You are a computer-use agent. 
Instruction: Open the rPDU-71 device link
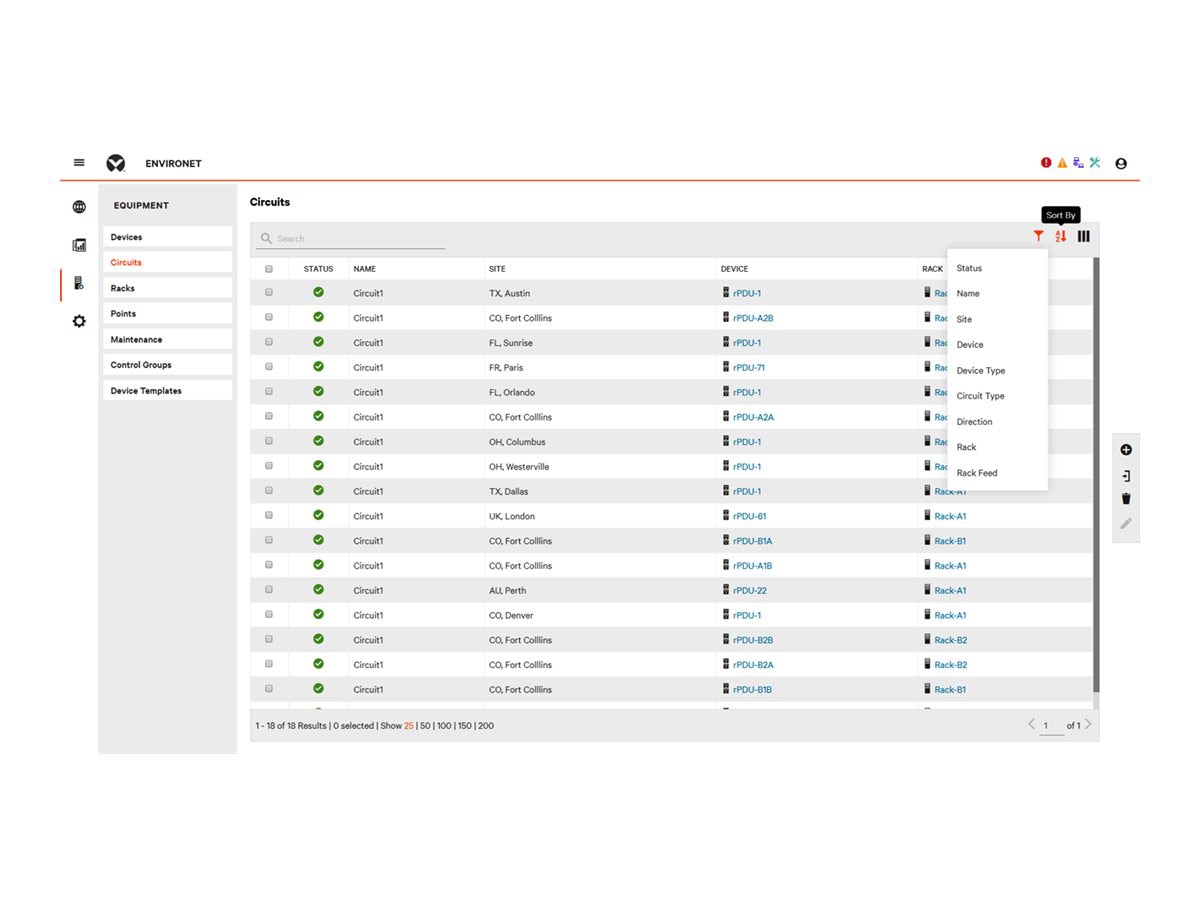[x=750, y=367]
